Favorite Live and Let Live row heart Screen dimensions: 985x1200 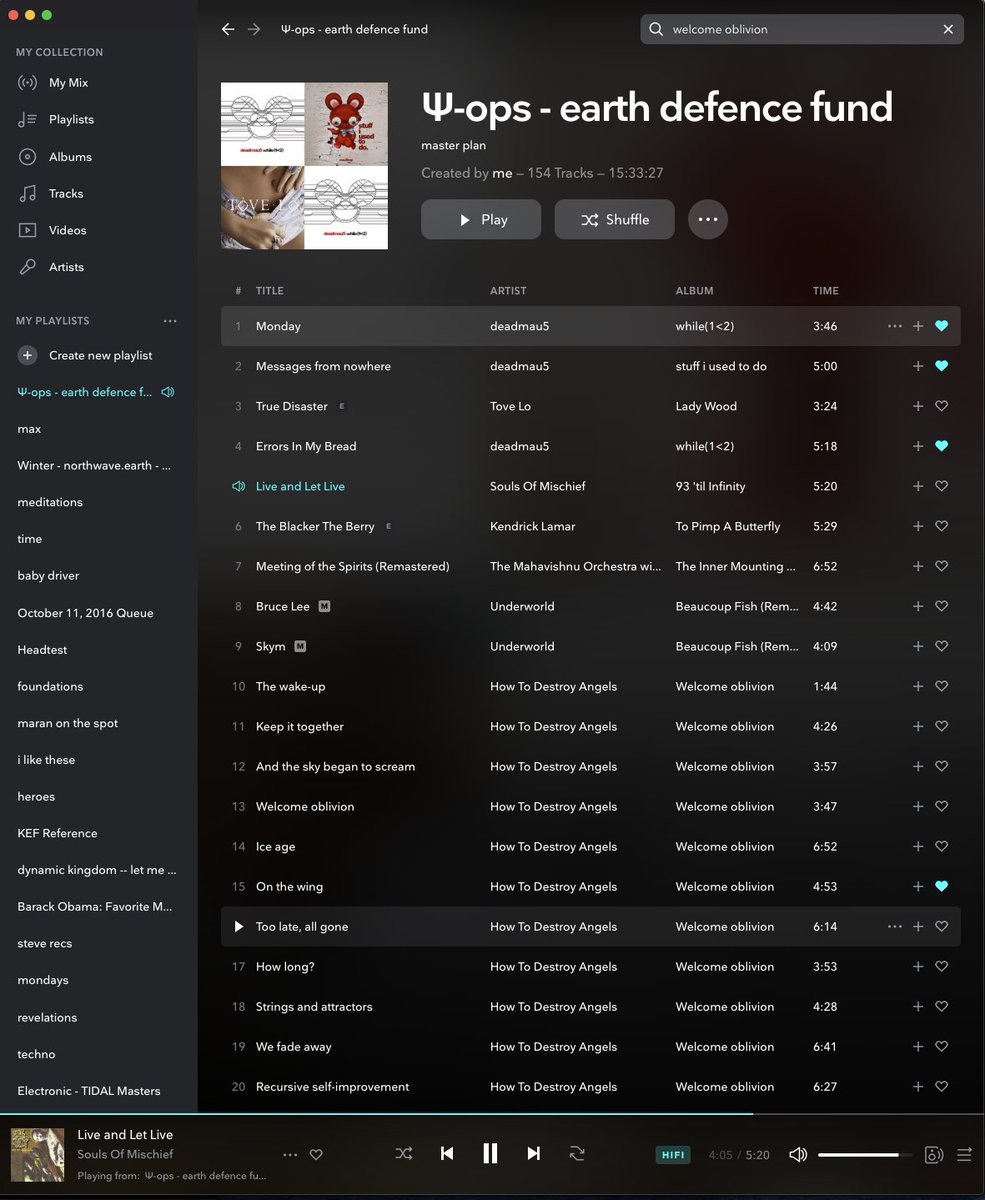click(941, 486)
